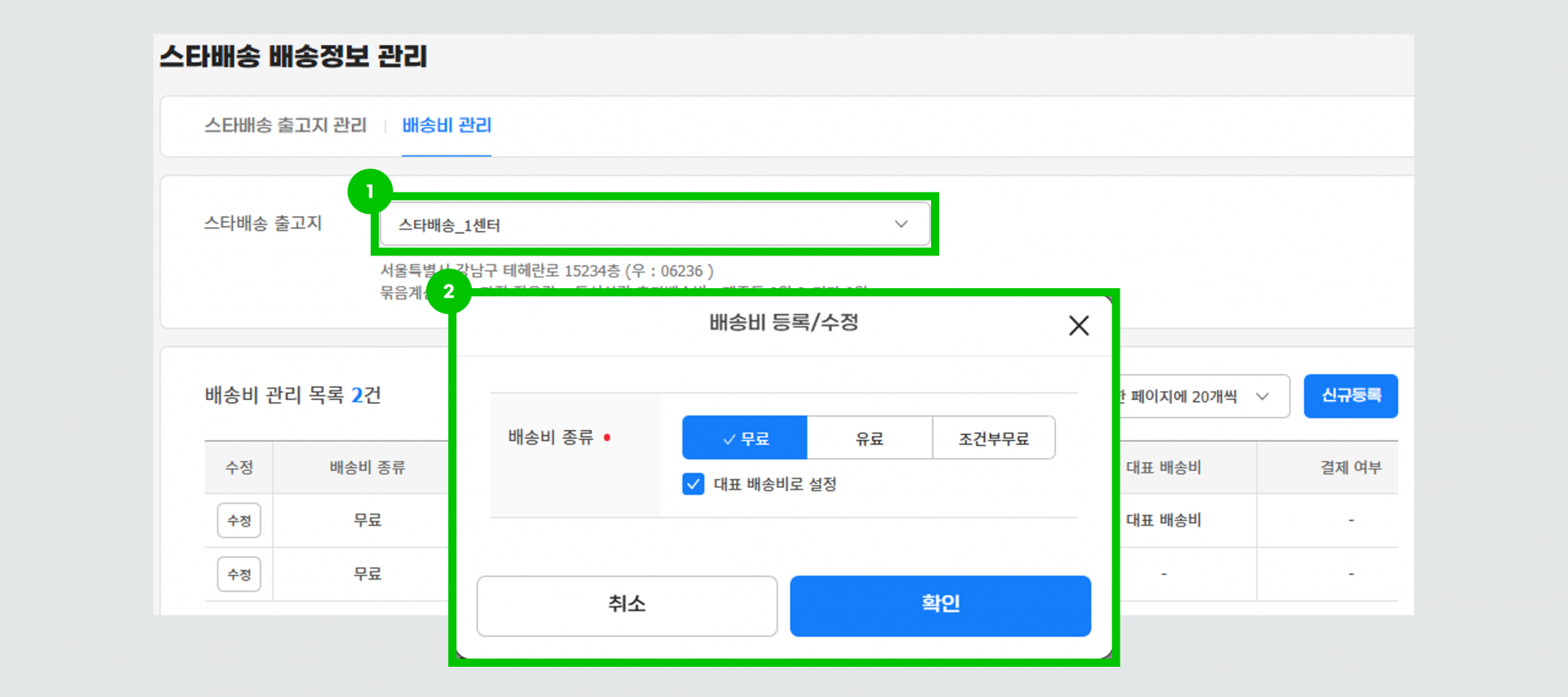
Task: Click the 테헤란로 warehouse address text
Action: click(547, 271)
